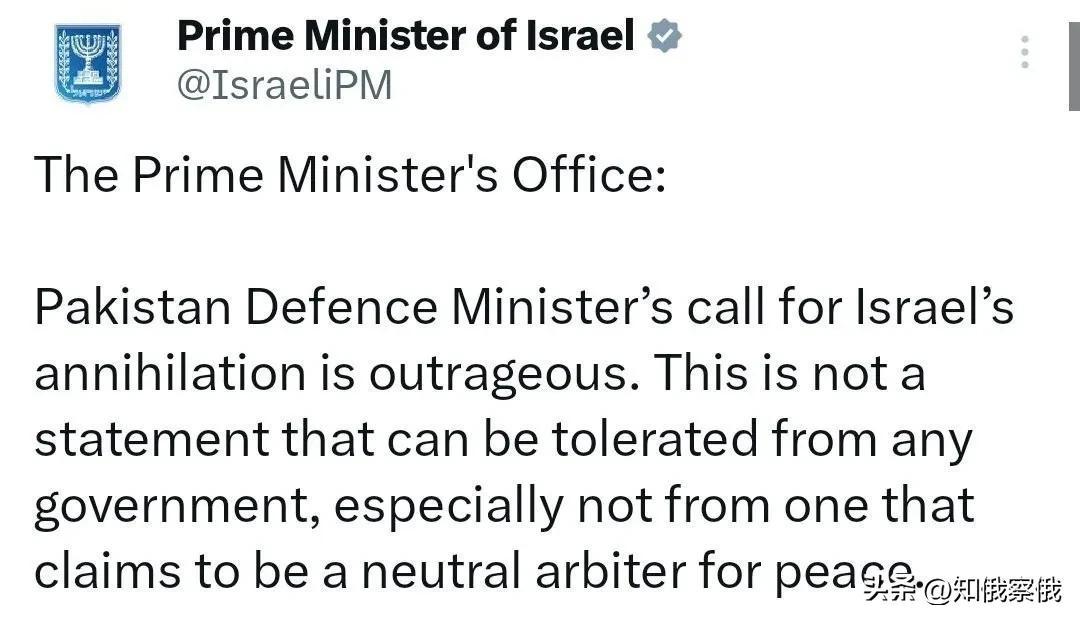
Task: Open the Prime Minister of Israel profile name
Action: [x=406, y=37]
